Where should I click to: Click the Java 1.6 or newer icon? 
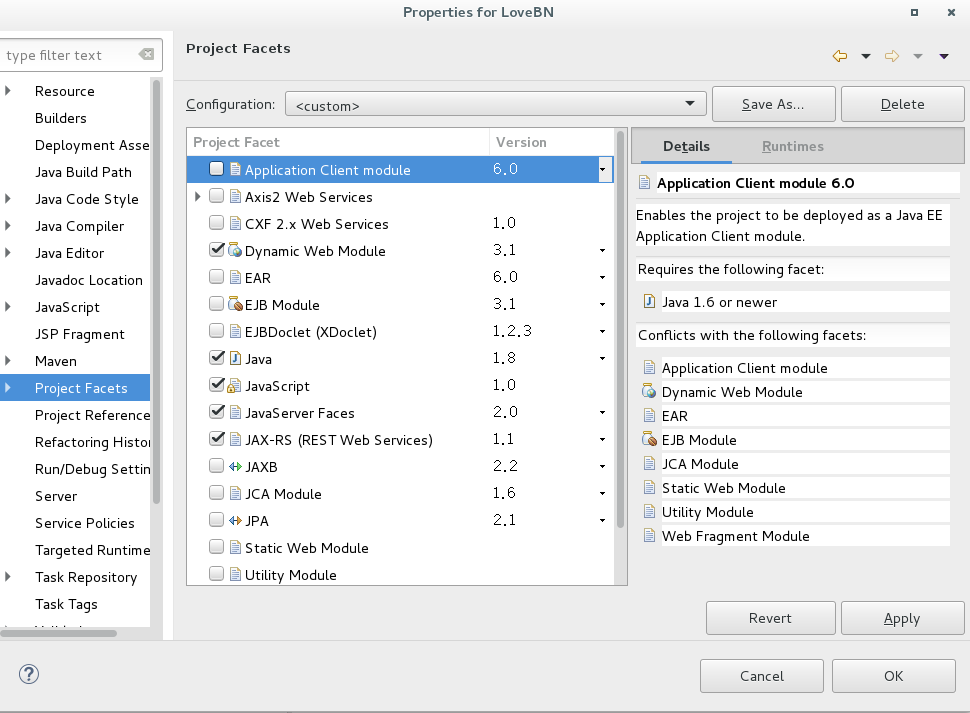[649, 302]
